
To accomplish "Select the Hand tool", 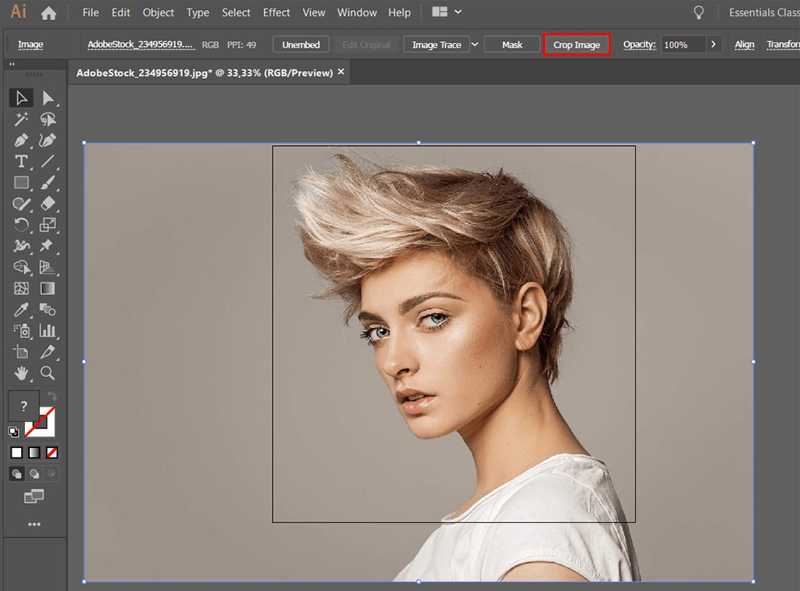I will 22,374.
